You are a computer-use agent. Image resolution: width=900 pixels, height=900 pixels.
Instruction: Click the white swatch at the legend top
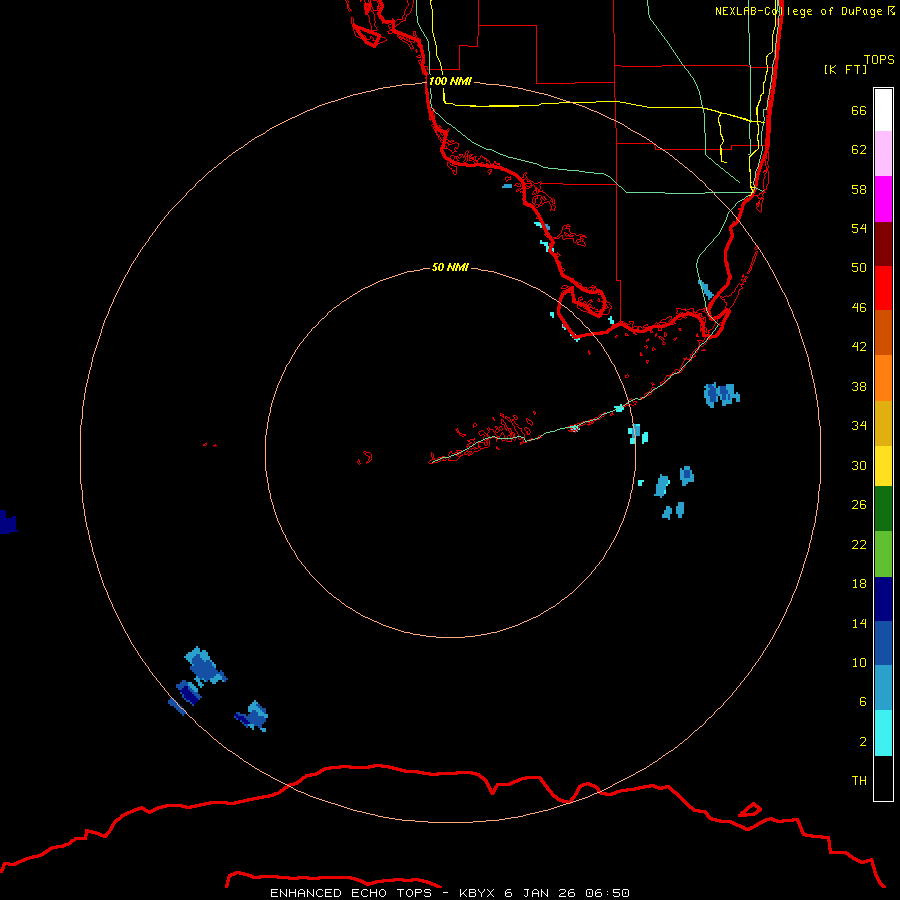[x=883, y=110]
